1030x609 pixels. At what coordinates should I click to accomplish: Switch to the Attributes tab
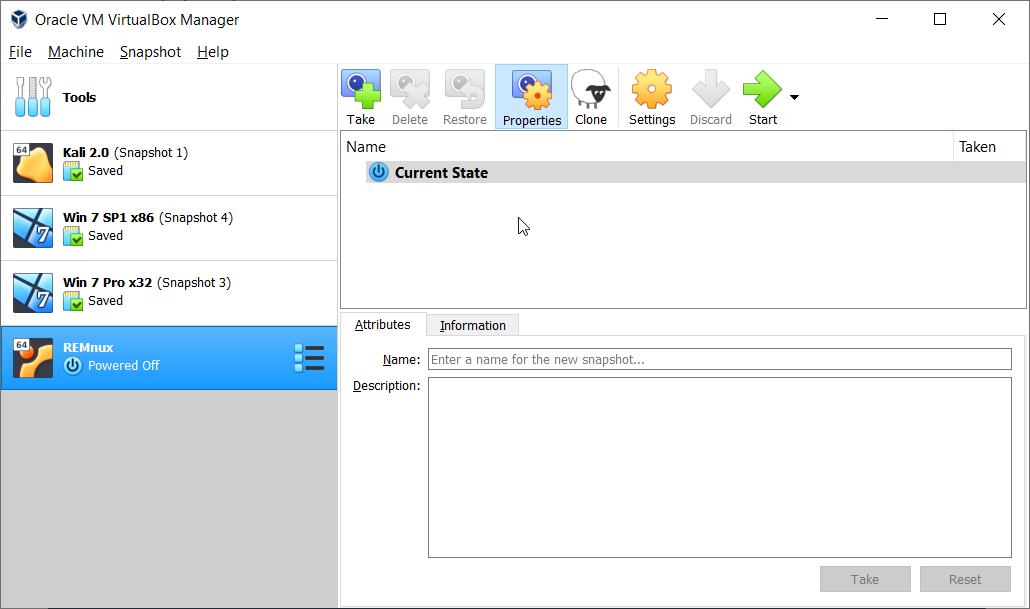(383, 324)
